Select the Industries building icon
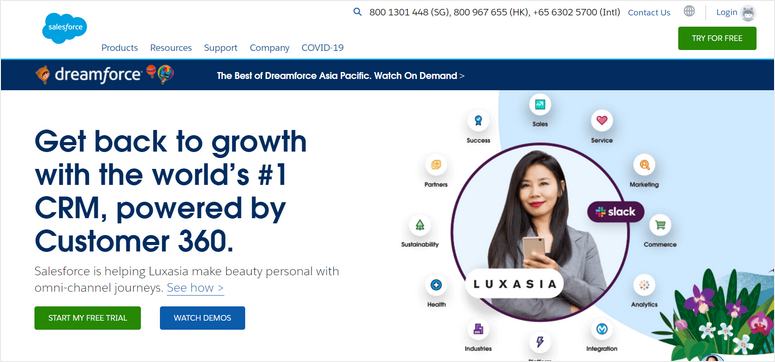Screen dimensions: 775x362 [478, 329]
